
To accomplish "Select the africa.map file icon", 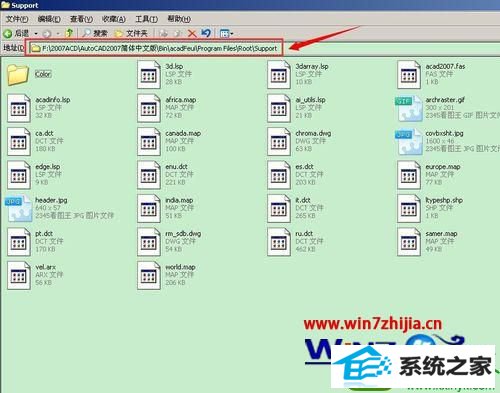I will tap(149, 108).
